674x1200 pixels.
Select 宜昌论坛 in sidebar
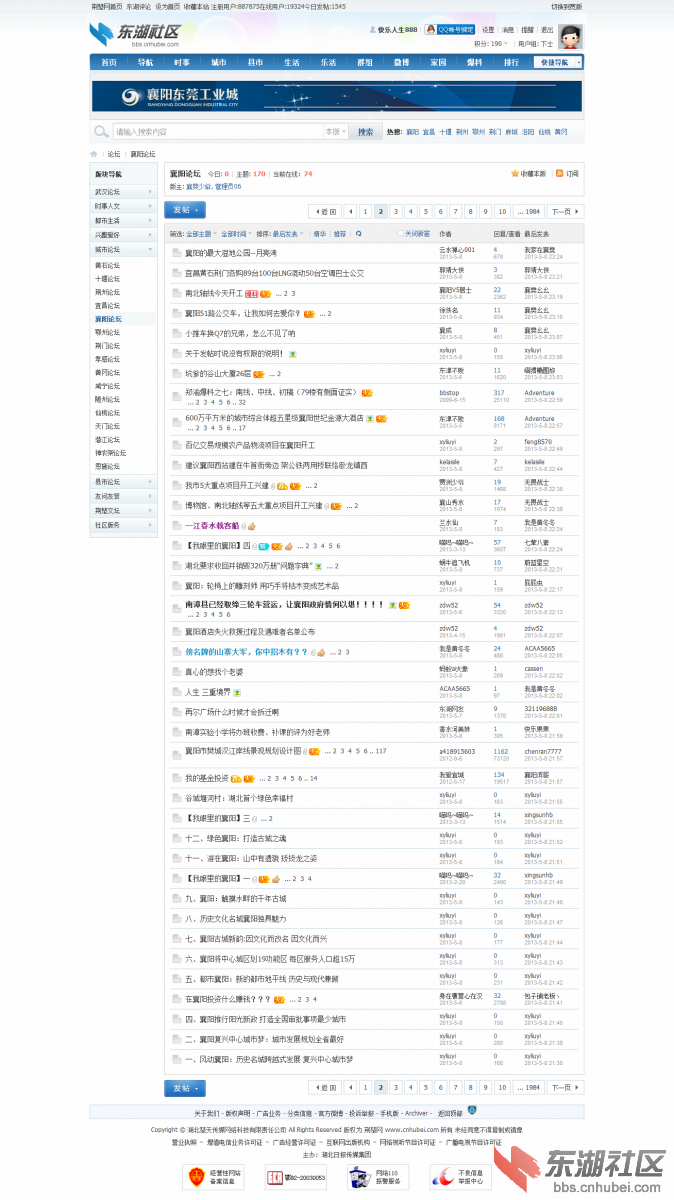pos(107,305)
